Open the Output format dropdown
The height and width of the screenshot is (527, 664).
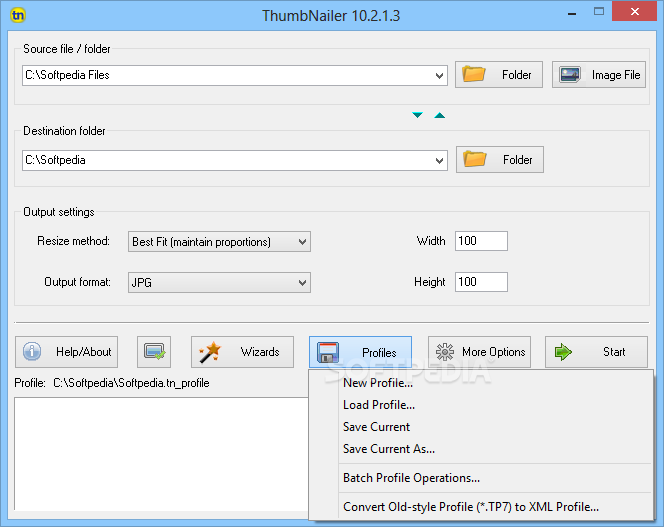coord(219,282)
